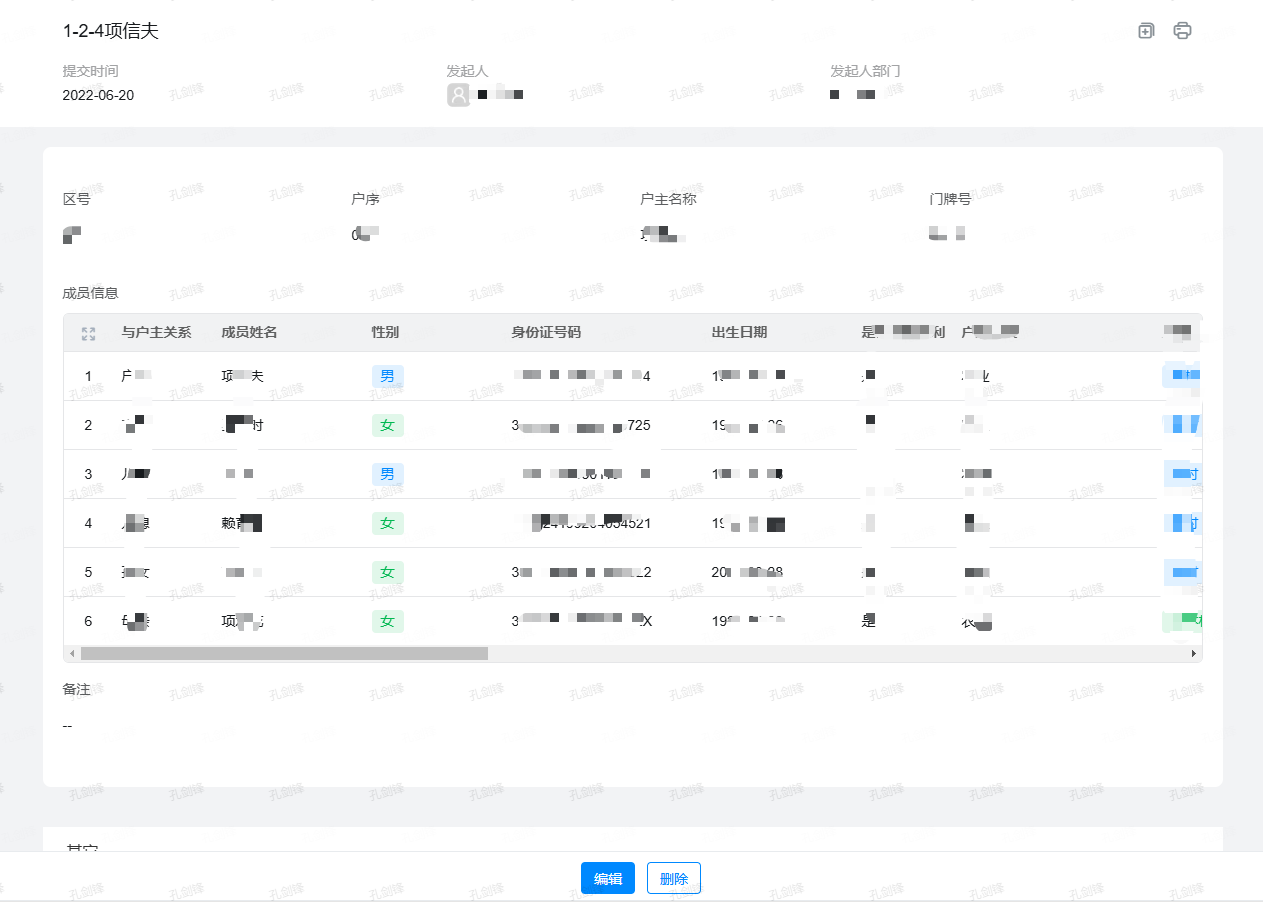Click the date 2022-06-20
Viewport: 1263px width, 902px height.
tap(98, 96)
